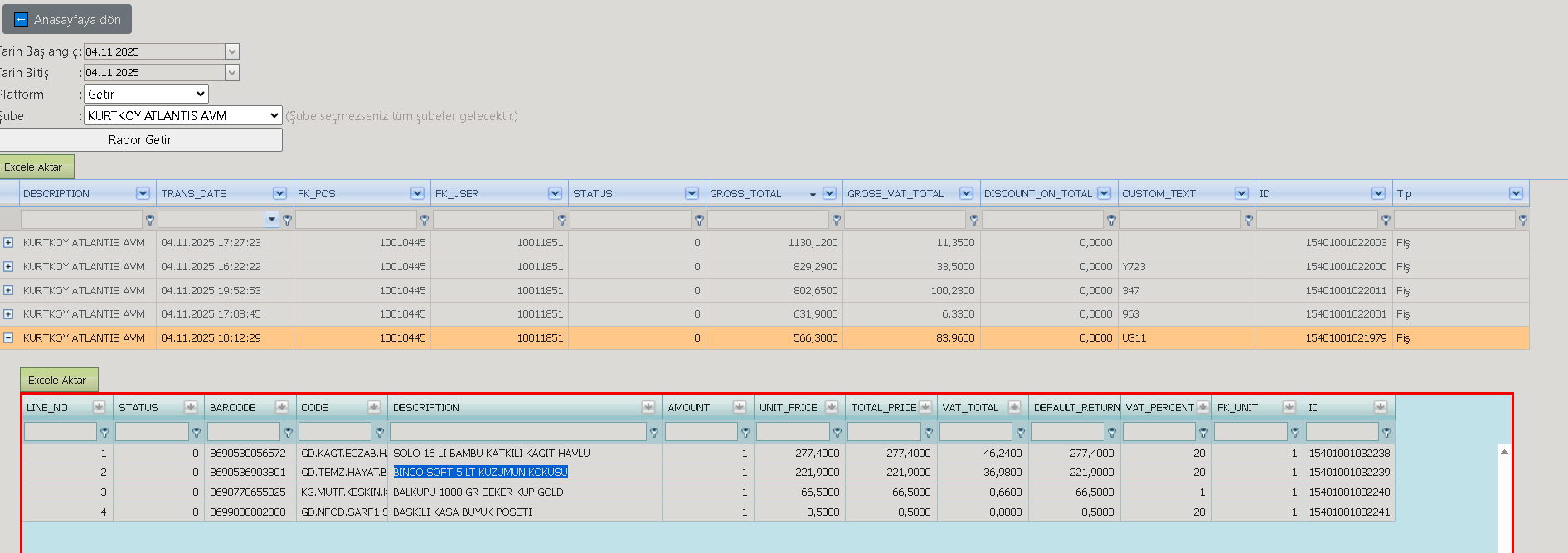
Task: Click the Rapor Getir button
Action: 140,139
